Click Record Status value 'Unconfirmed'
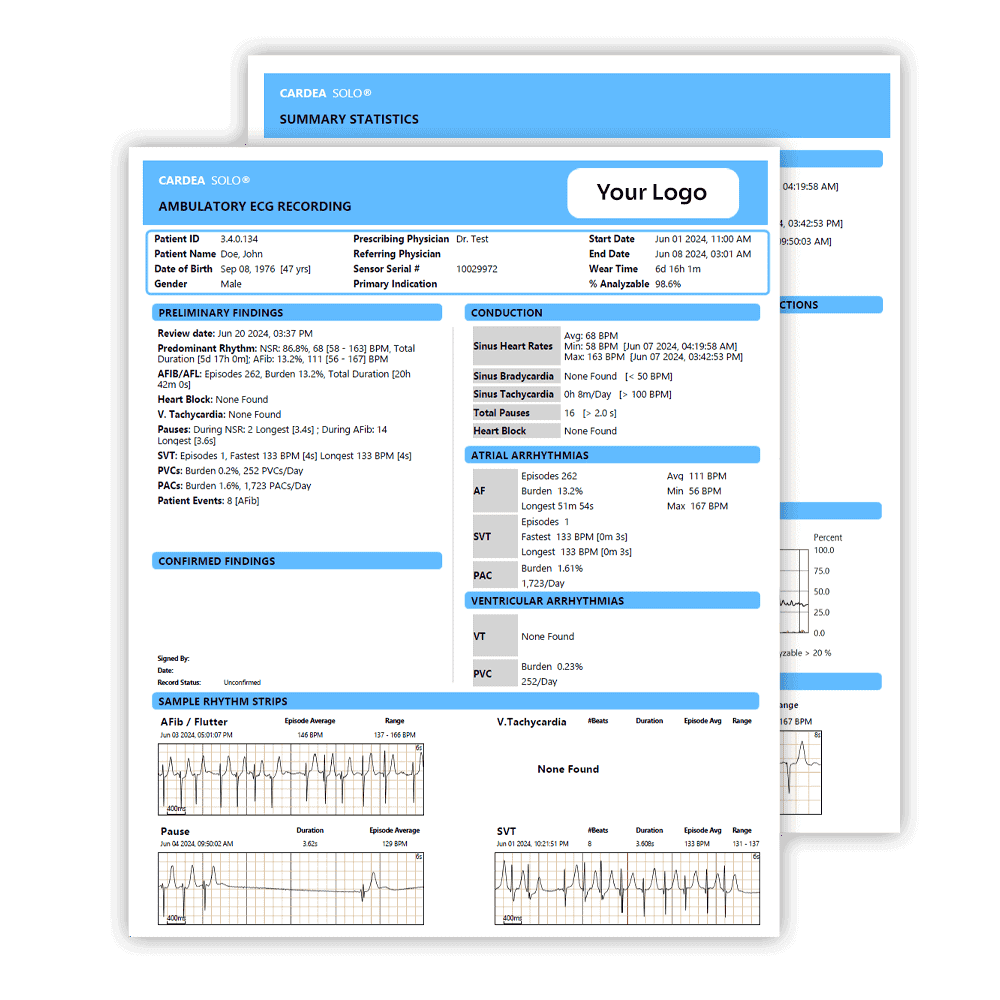The width and height of the screenshot is (1000, 1000). pos(242,682)
